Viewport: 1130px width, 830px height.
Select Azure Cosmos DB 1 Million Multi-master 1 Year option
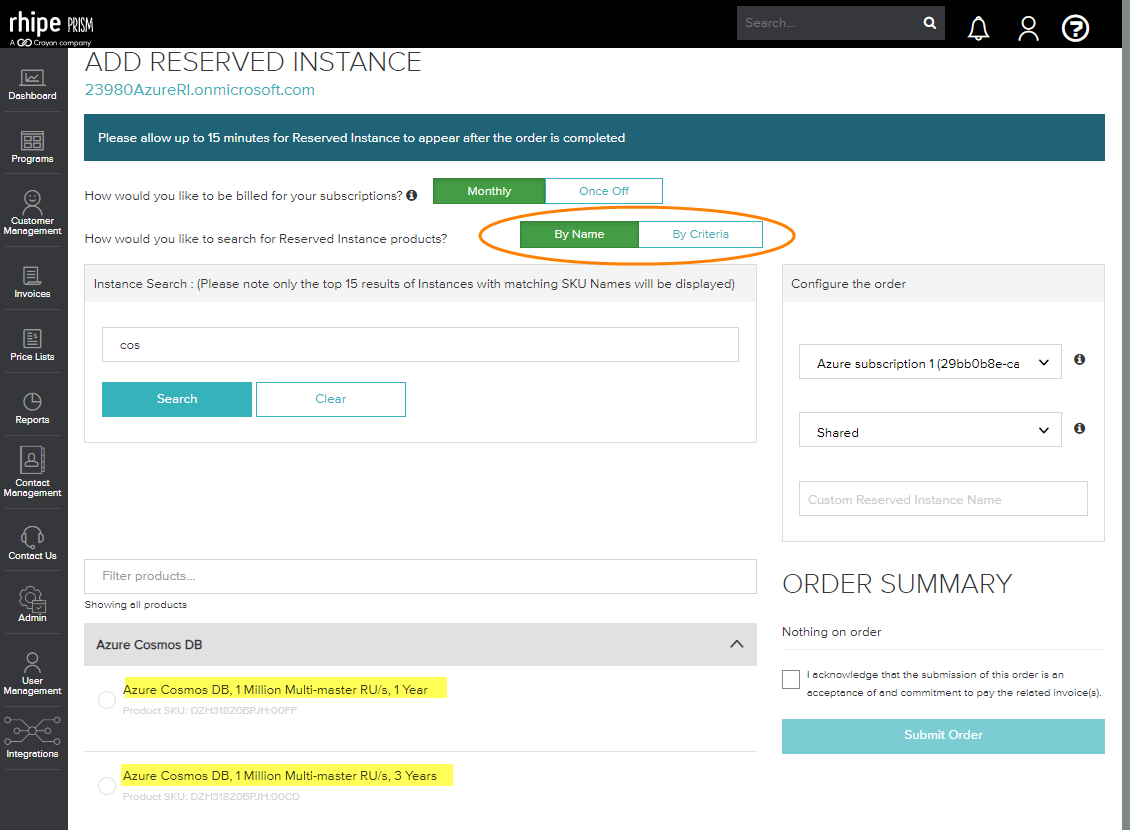coord(106,700)
